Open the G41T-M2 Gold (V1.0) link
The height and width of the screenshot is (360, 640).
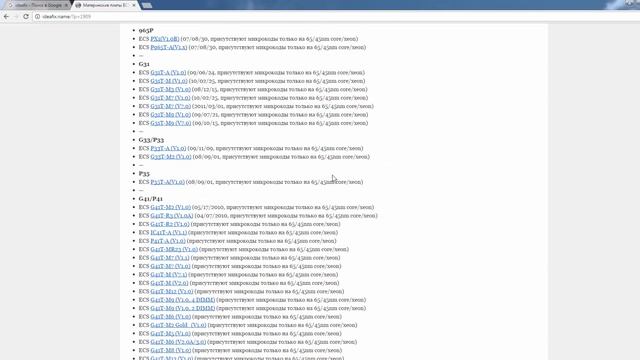tap(178, 325)
